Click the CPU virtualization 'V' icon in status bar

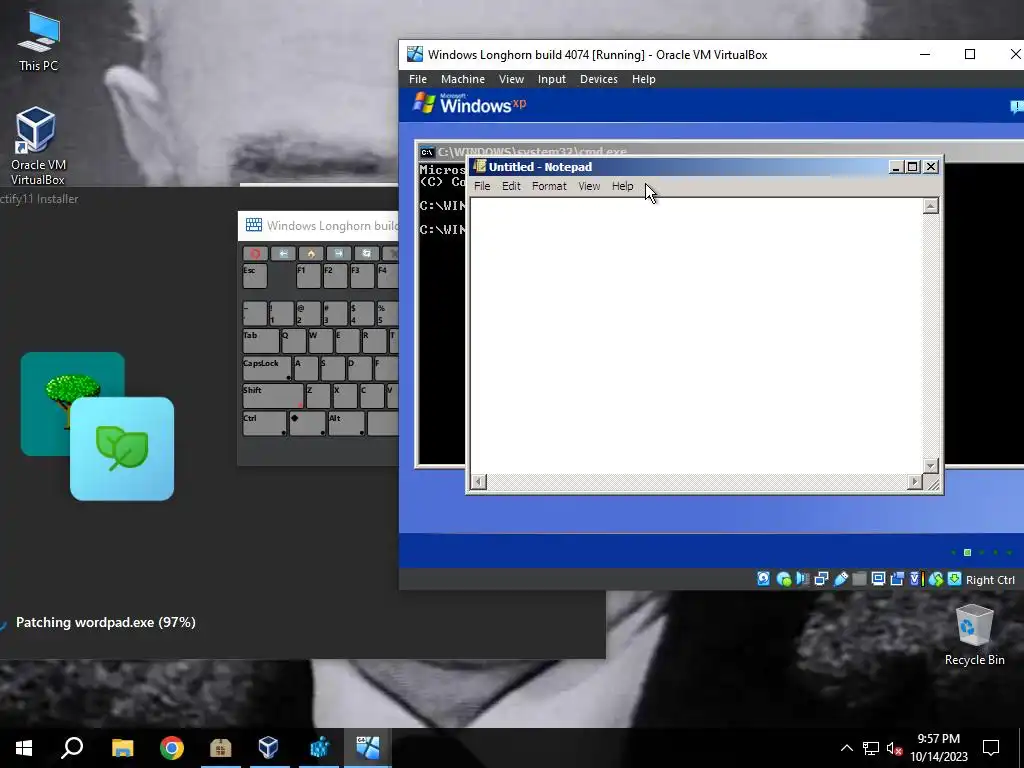tap(915, 579)
